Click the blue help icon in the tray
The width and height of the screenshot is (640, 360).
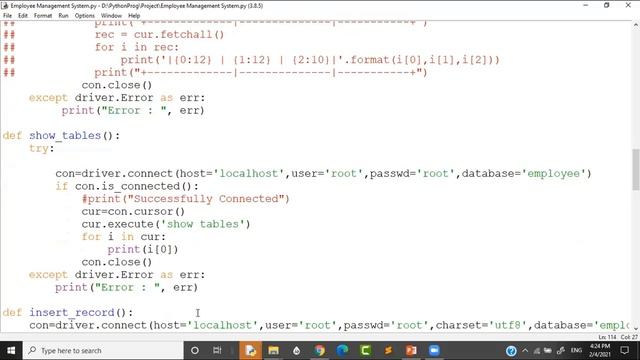511,351
